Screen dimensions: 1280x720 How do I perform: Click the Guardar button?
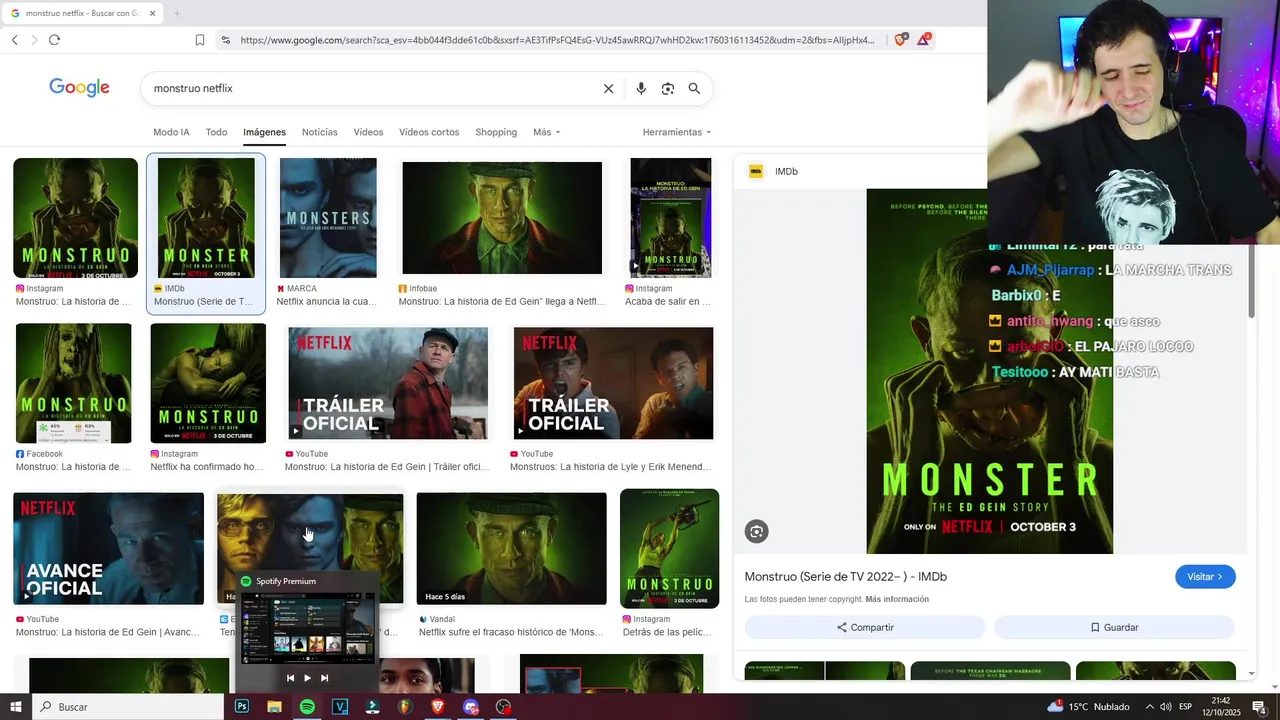1114,627
